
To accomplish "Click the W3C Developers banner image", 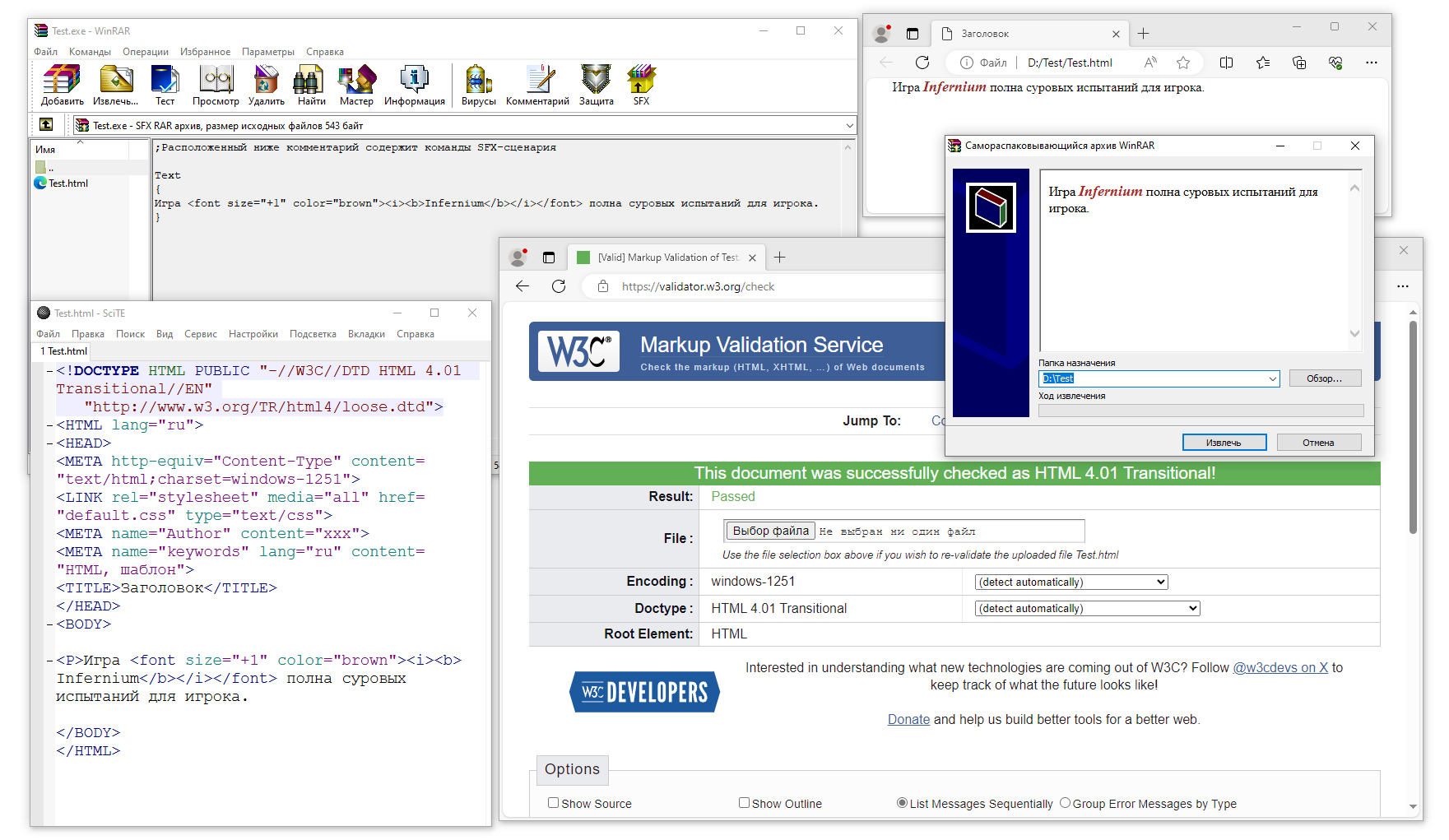I will (644, 692).
